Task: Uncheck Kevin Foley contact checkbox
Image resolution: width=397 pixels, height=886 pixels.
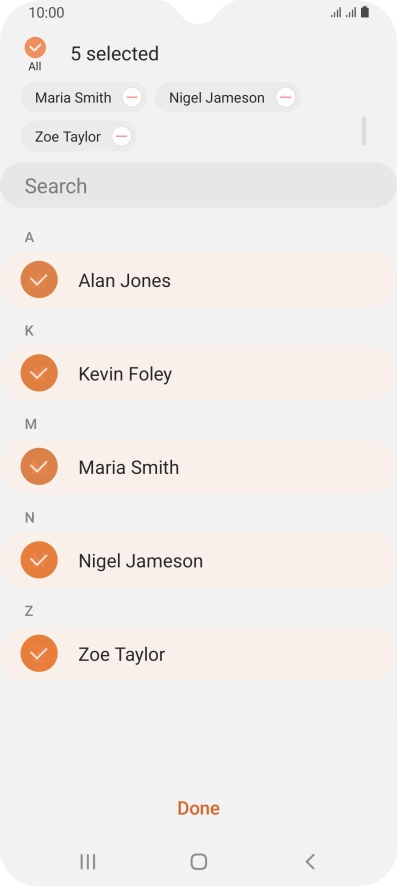Action: 39,373
